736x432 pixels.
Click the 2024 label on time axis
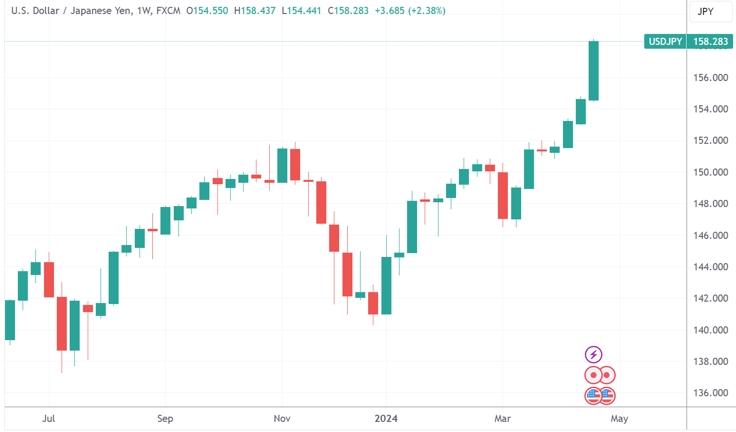click(x=386, y=418)
